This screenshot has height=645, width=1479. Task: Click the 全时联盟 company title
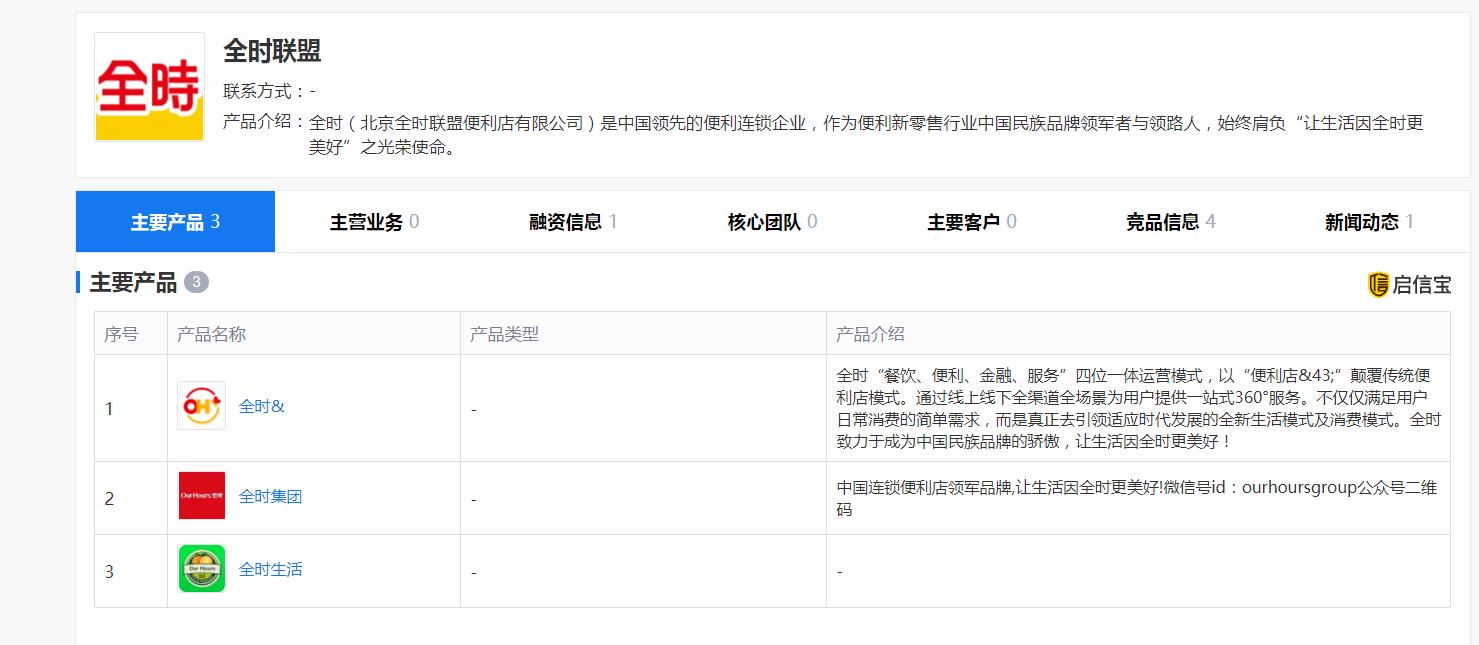pos(272,51)
